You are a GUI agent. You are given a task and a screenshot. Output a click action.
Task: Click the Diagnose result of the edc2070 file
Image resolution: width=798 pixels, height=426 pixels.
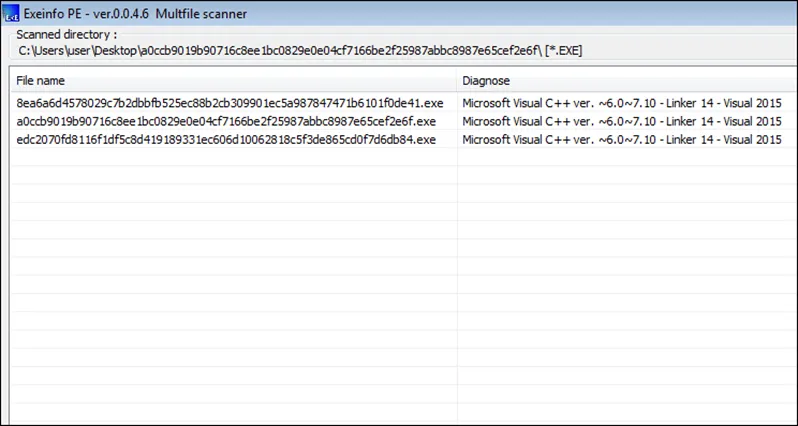[x=621, y=140]
